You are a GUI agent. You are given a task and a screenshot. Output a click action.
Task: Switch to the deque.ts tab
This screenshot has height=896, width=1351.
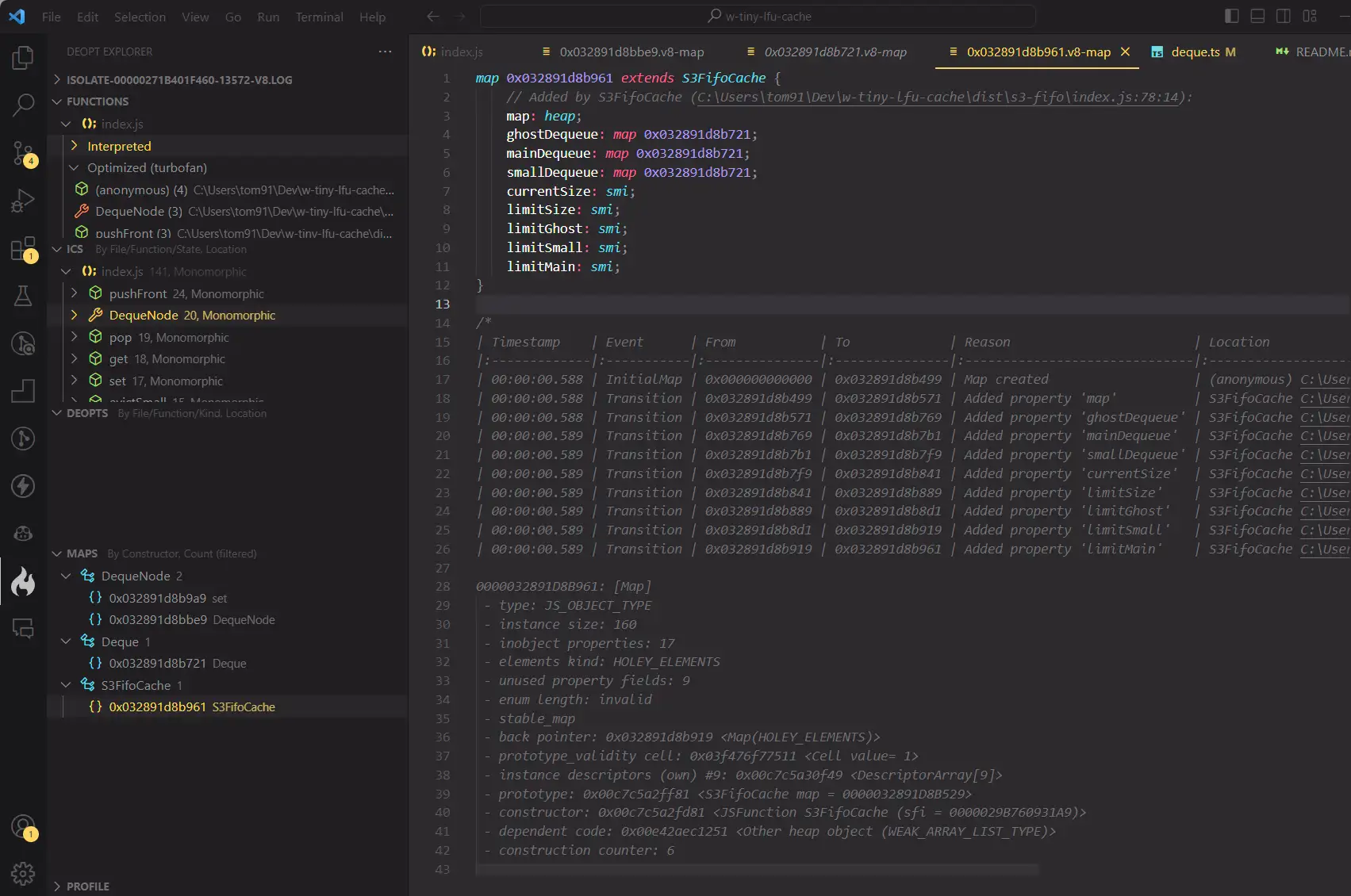pyautogui.click(x=1195, y=52)
